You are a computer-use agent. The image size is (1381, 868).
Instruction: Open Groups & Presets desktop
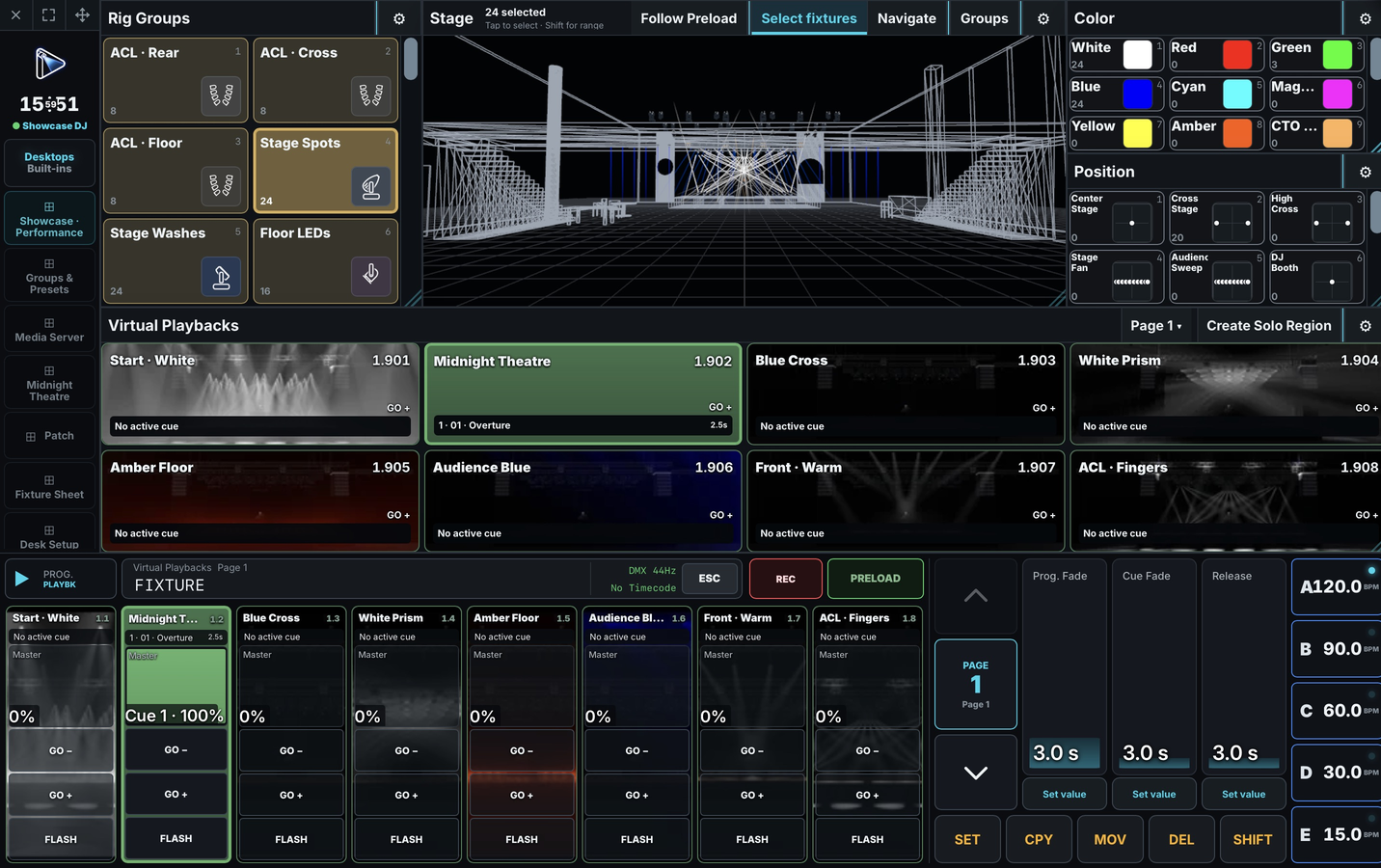click(49, 276)
